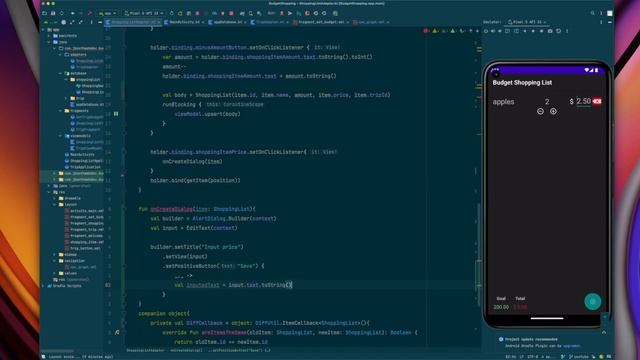Click the minus button under the apples amount
Viewport: 640px width, 360px height.
540,111
